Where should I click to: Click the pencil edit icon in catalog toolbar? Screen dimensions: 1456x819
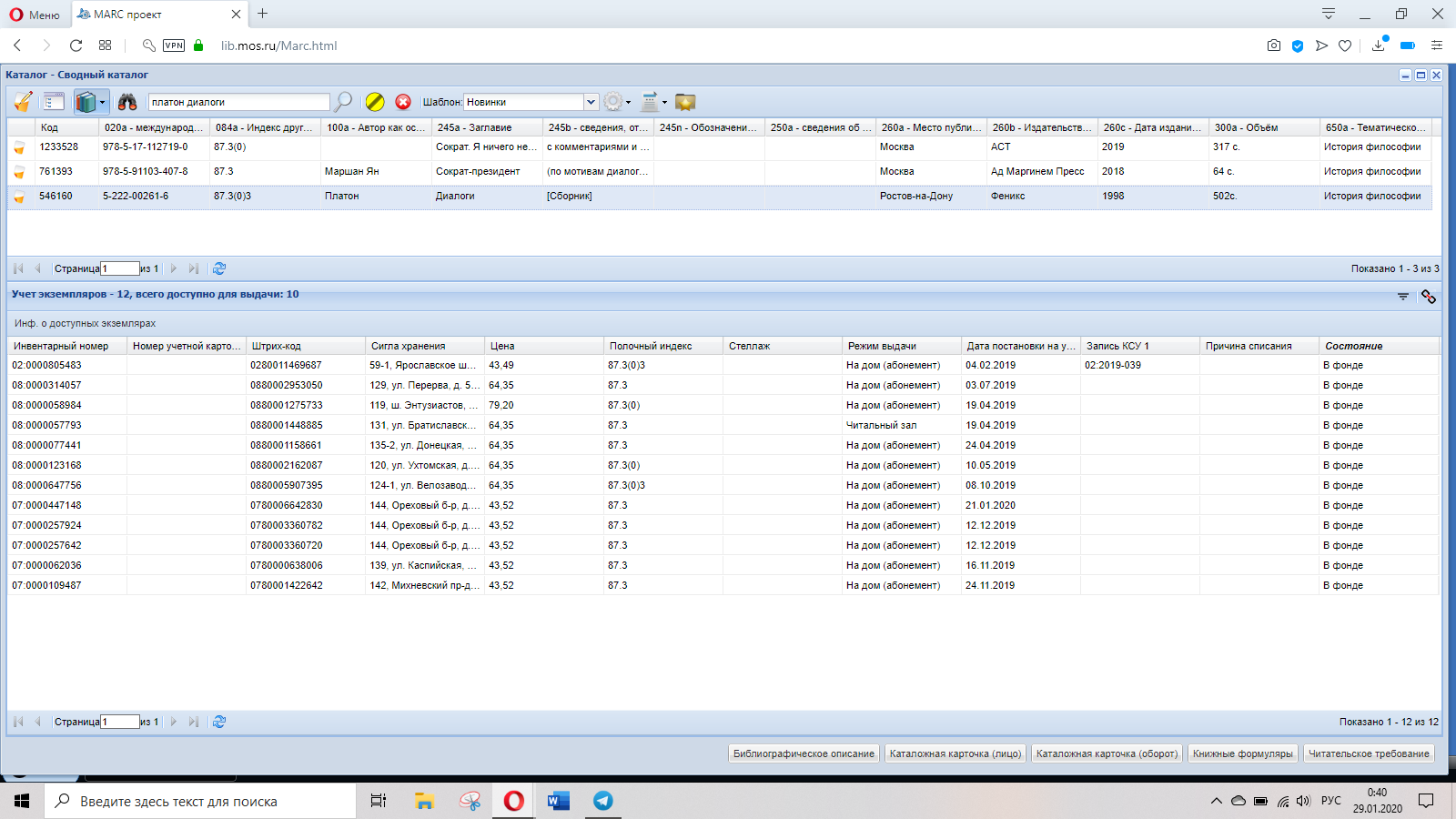23,102
